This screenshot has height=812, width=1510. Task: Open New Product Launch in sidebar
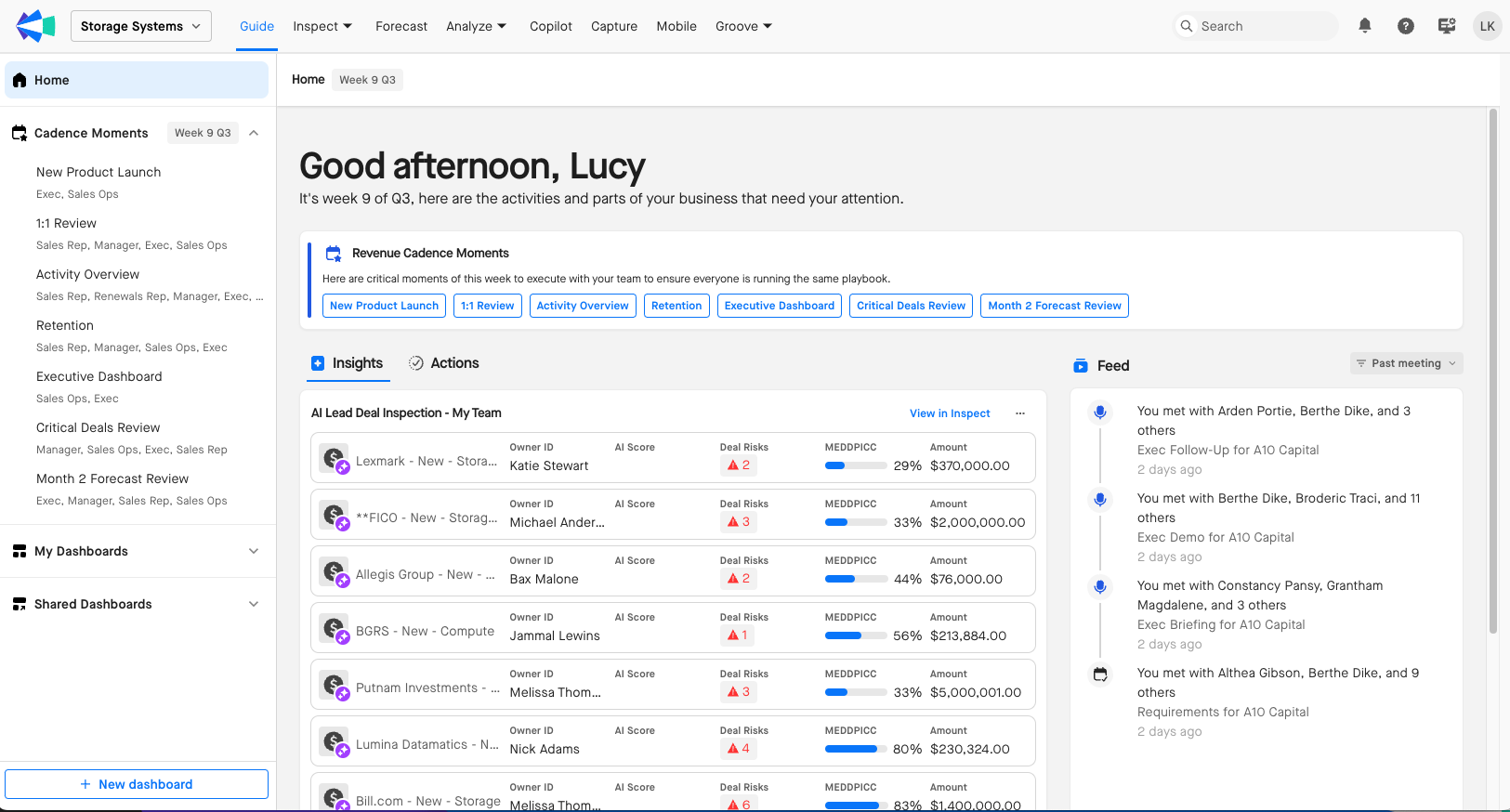[x=98, y=172]
